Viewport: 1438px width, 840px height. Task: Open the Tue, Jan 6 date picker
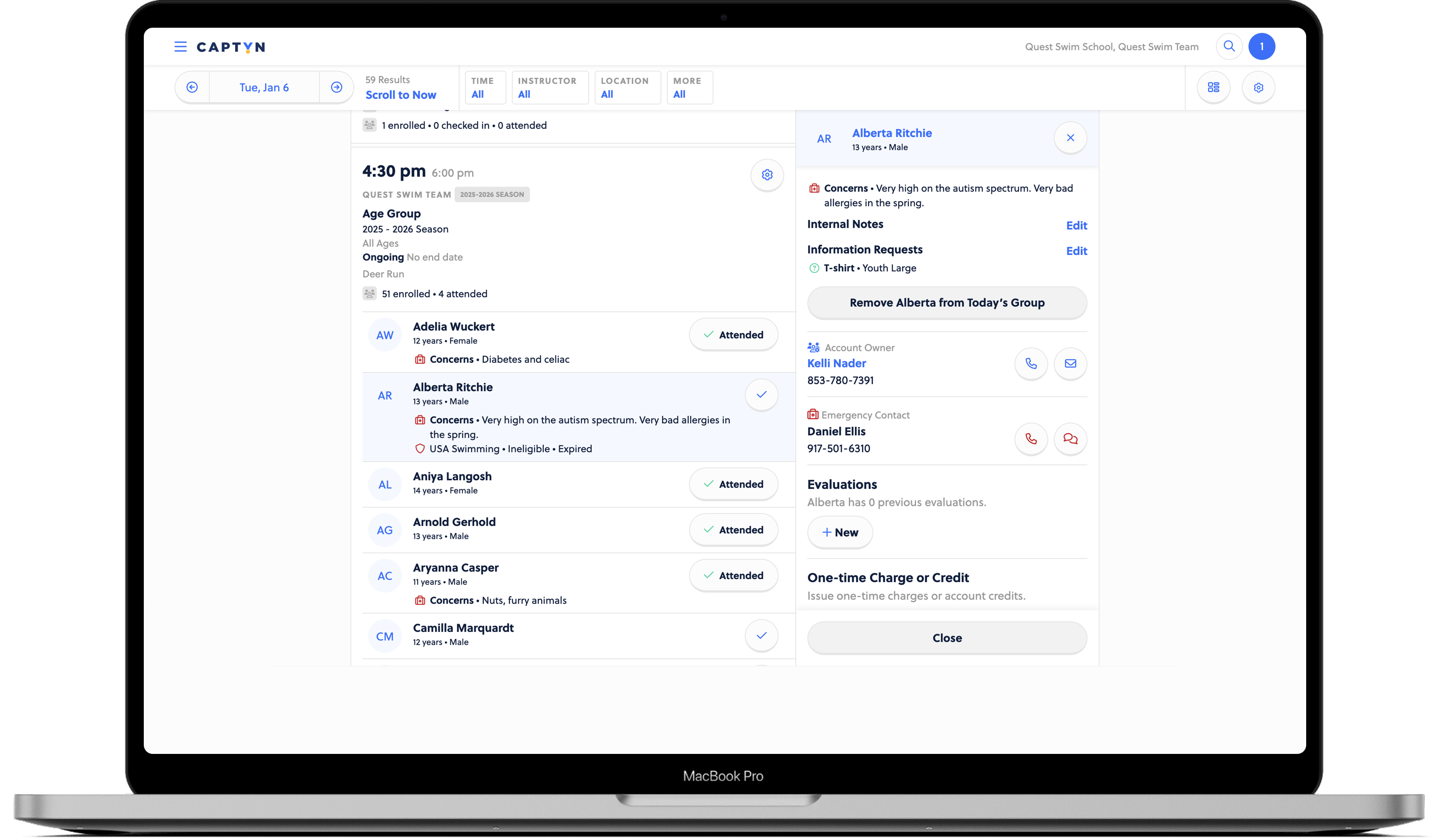[264, 87]
